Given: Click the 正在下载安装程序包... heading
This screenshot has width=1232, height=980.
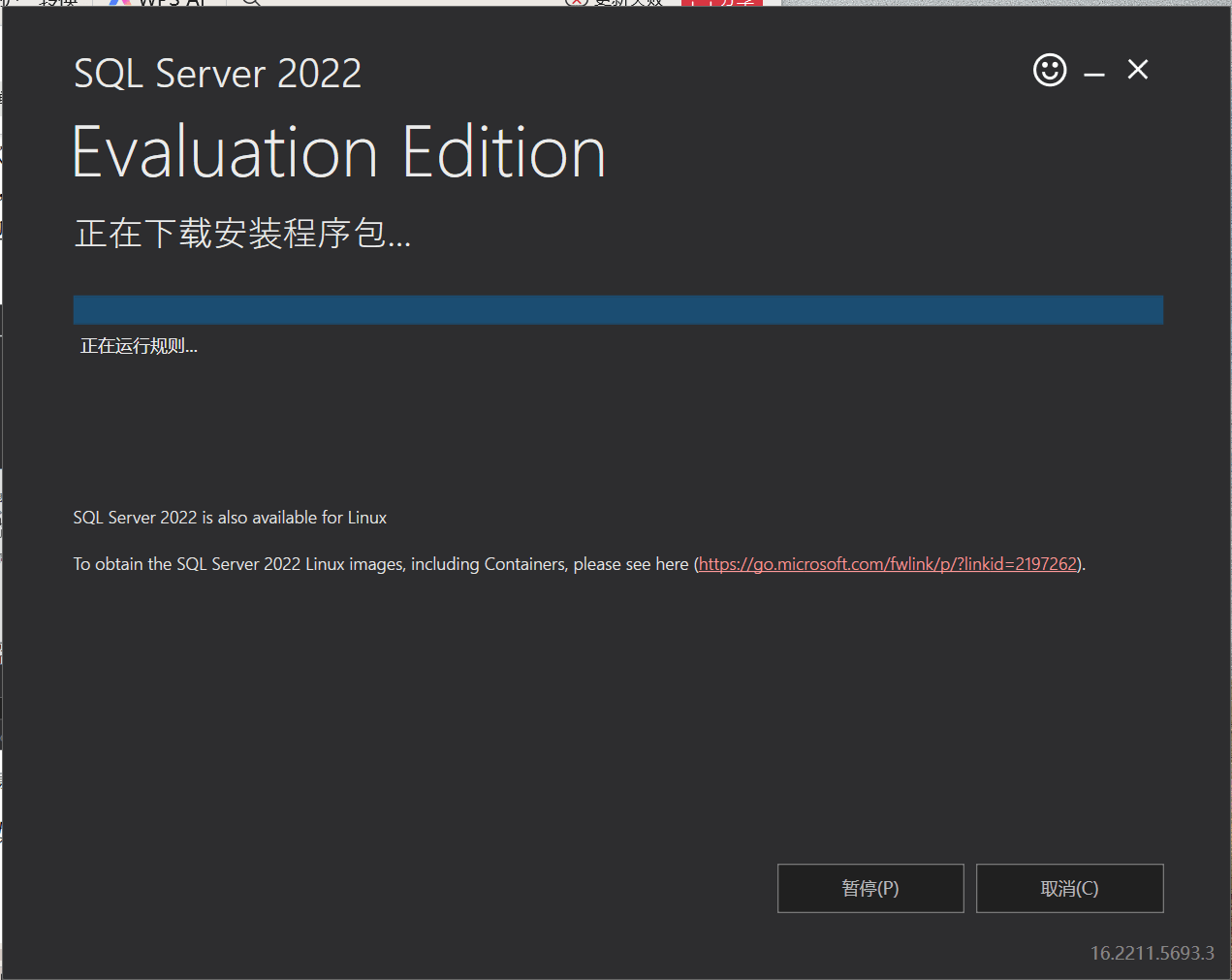Looking at the screenshot, I should 243,234.
